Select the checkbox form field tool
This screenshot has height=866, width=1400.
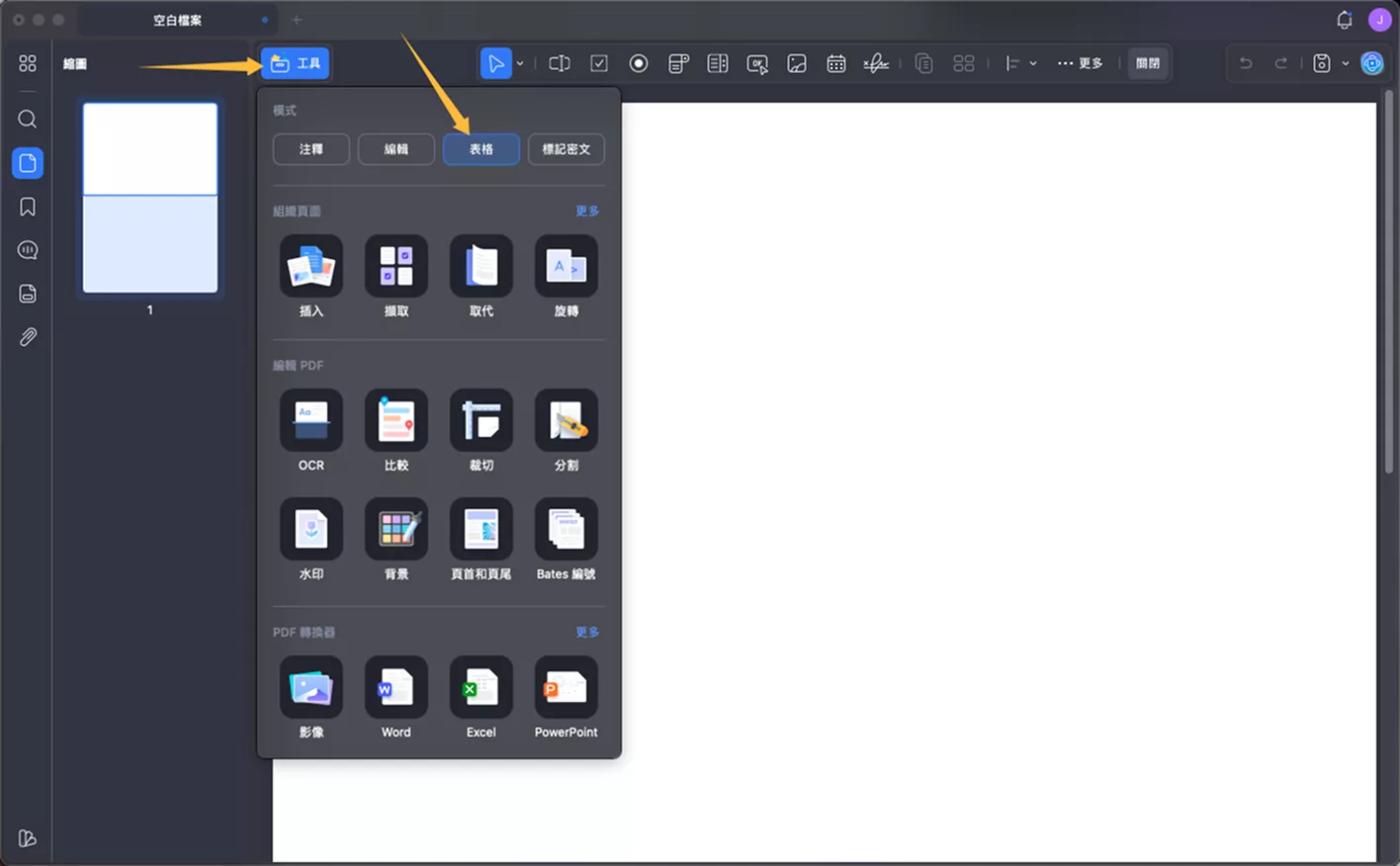point(599,63)
